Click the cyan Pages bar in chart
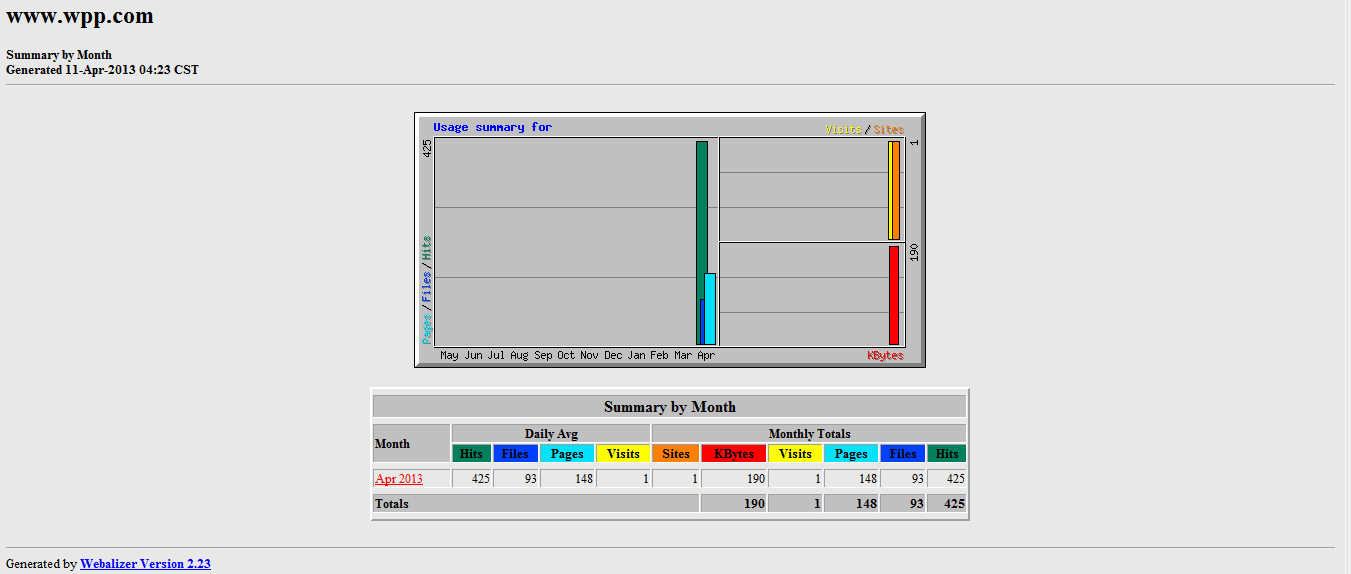 point(711,309)
